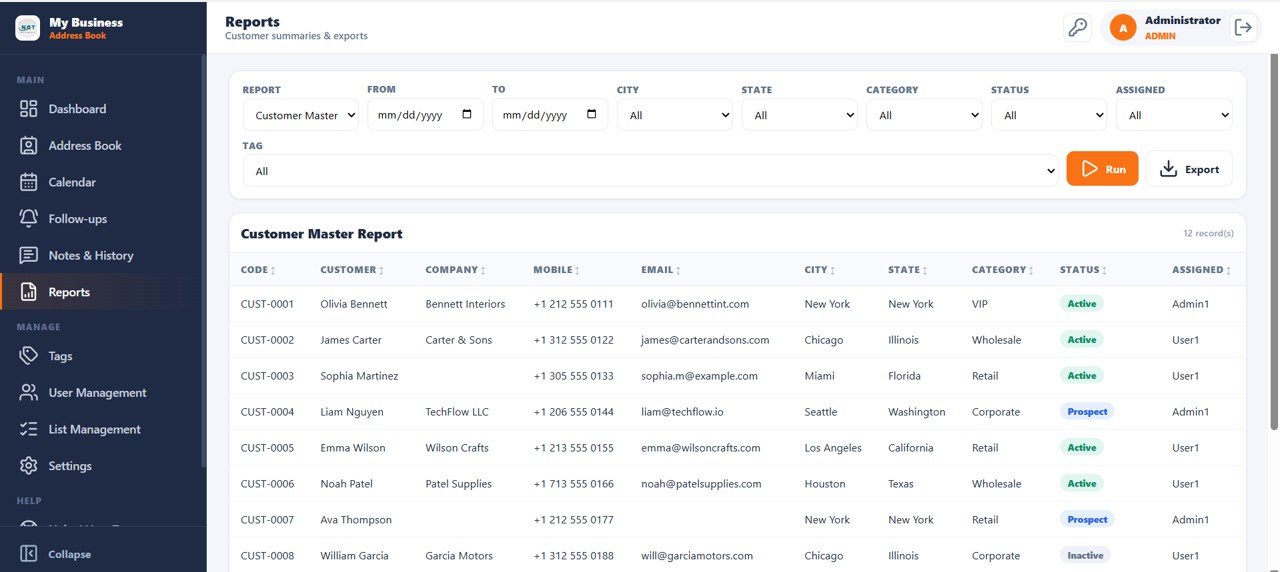The image size is (1280, 572).
Task: Click the sort arrows beside COMPANY header
Action: pyautogui.click(x=483, y=271)
